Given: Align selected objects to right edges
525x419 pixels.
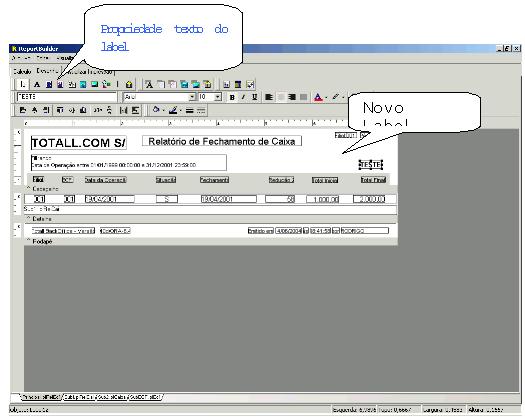Looking at the screenshot, I should 46,110.
